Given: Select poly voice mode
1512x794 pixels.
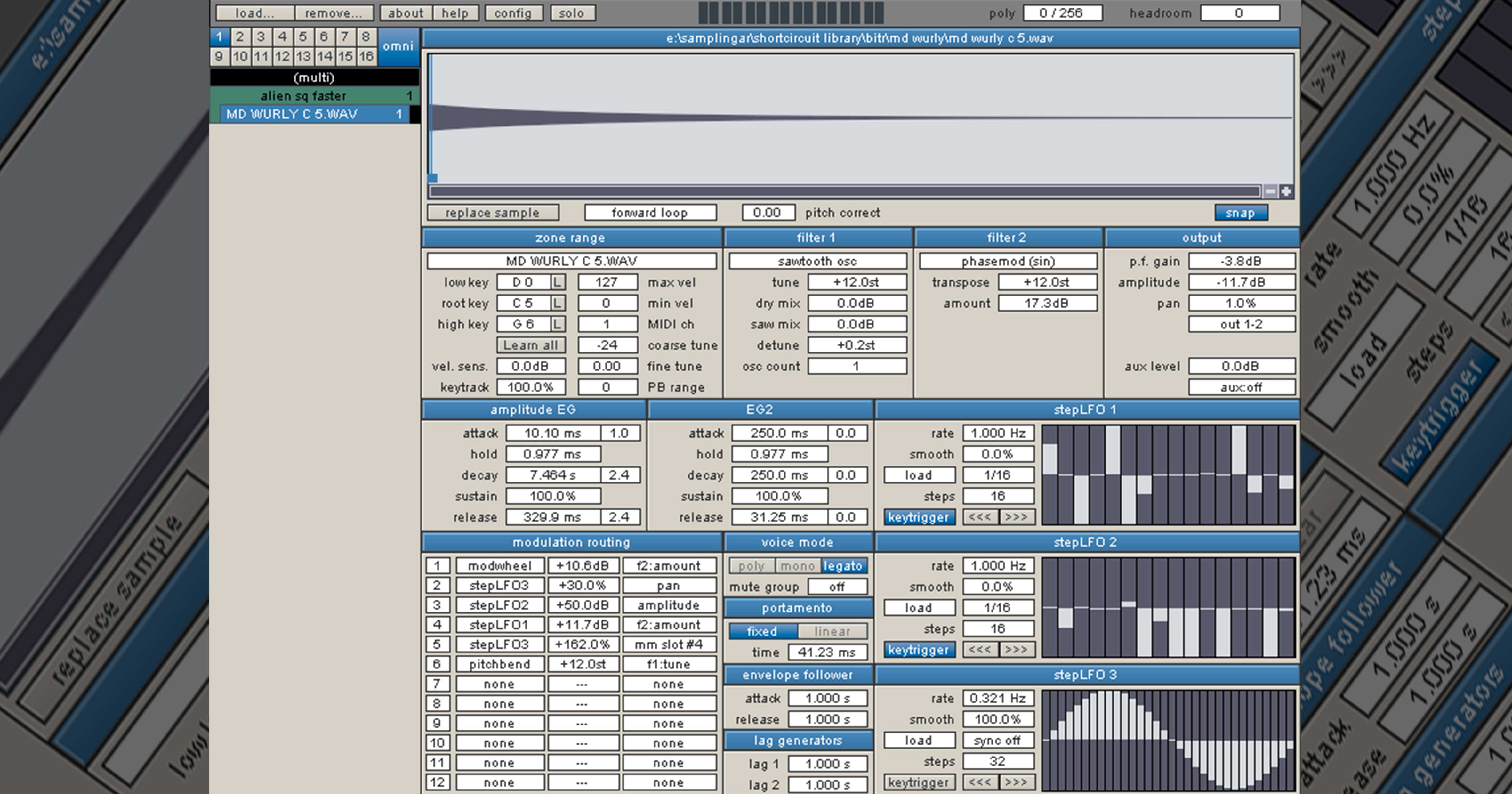Looking at the screenshot, I should pyautogui.click(x=752, y=566).
